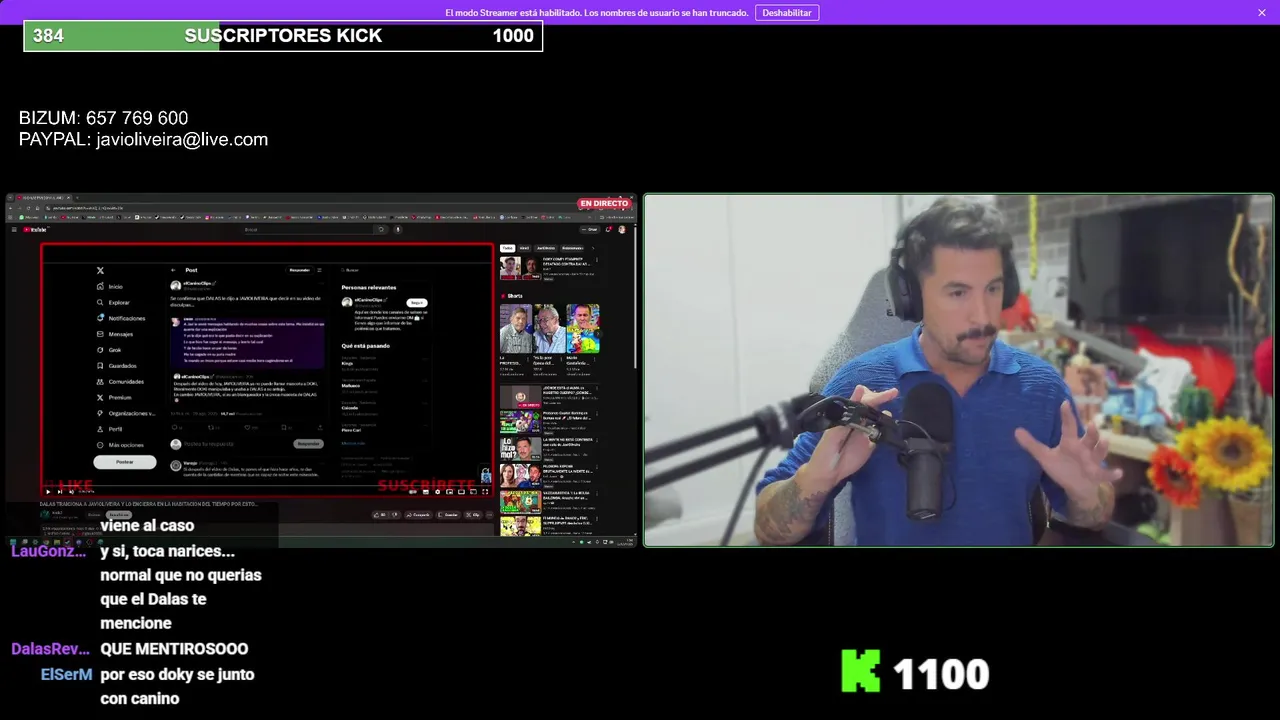Switch to miniplayer mode
Viewport: 1280px width, 720px height.
coord(450,491)
